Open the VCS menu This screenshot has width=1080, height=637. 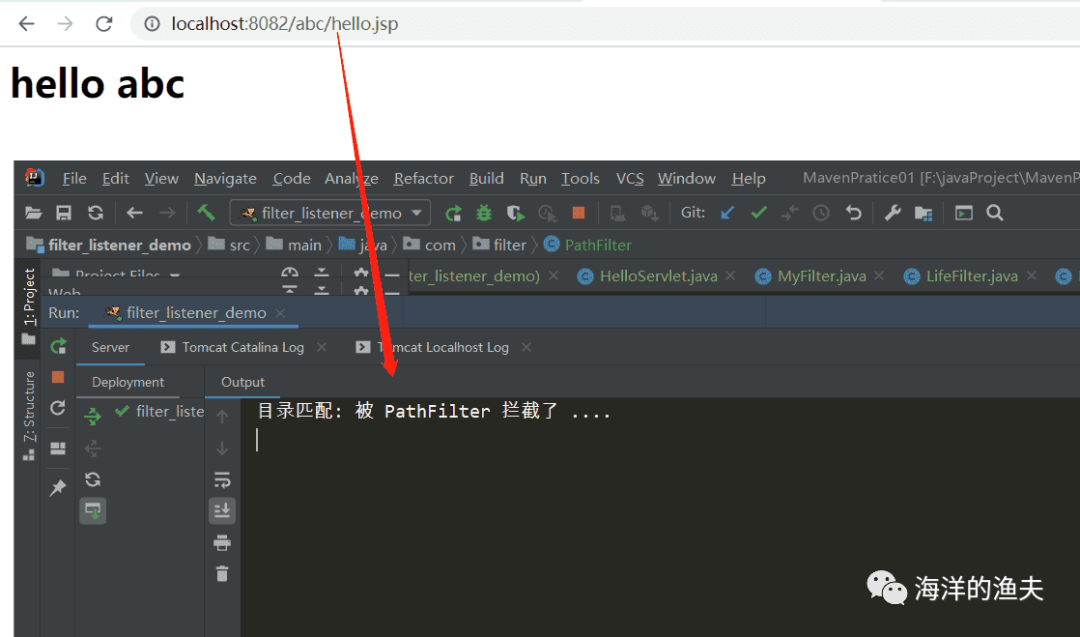(x=630, y=178)
